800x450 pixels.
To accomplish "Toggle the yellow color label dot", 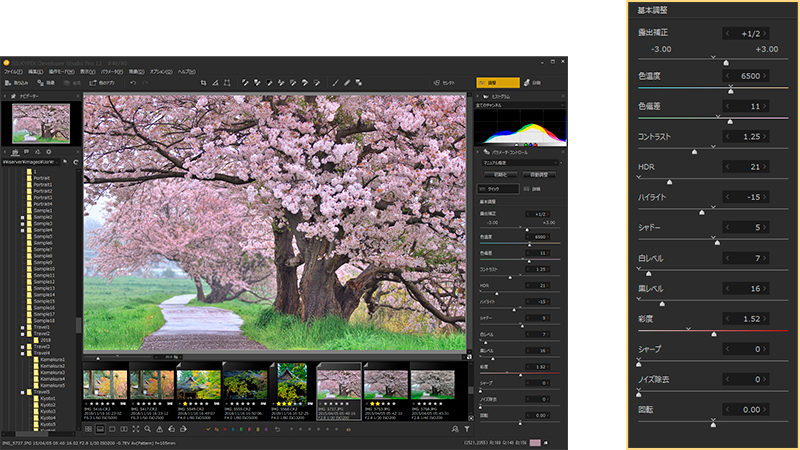I will coord(258,430).
